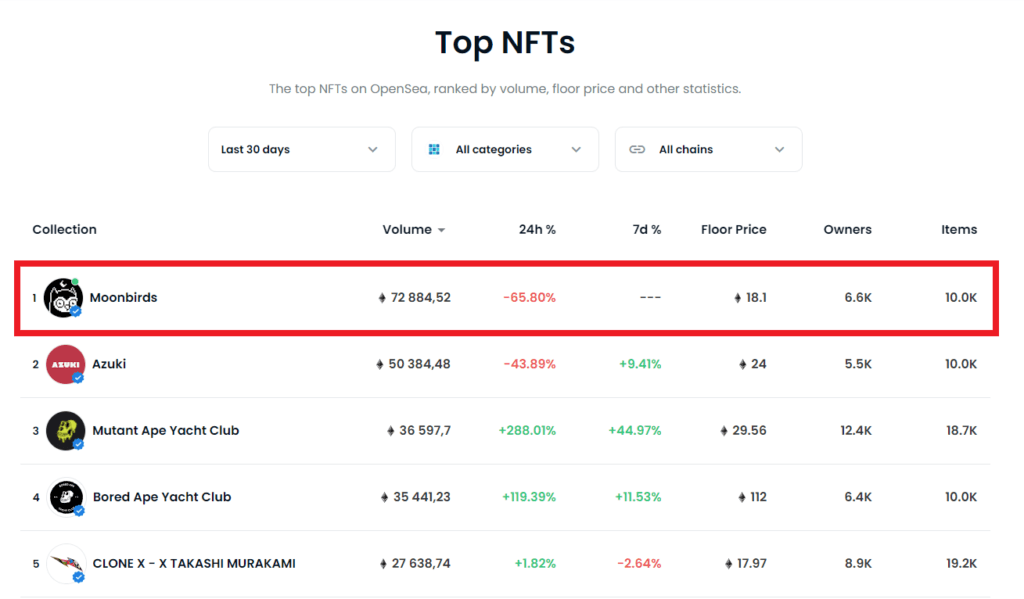Select the CLONE X - X TAKASHI MURAKAMI link
The image size is (1024, 599).
194,564
